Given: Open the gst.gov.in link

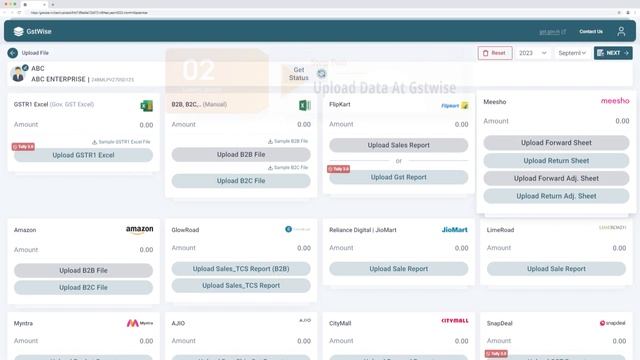Looking at the screenshot, I should click(552, 31).
